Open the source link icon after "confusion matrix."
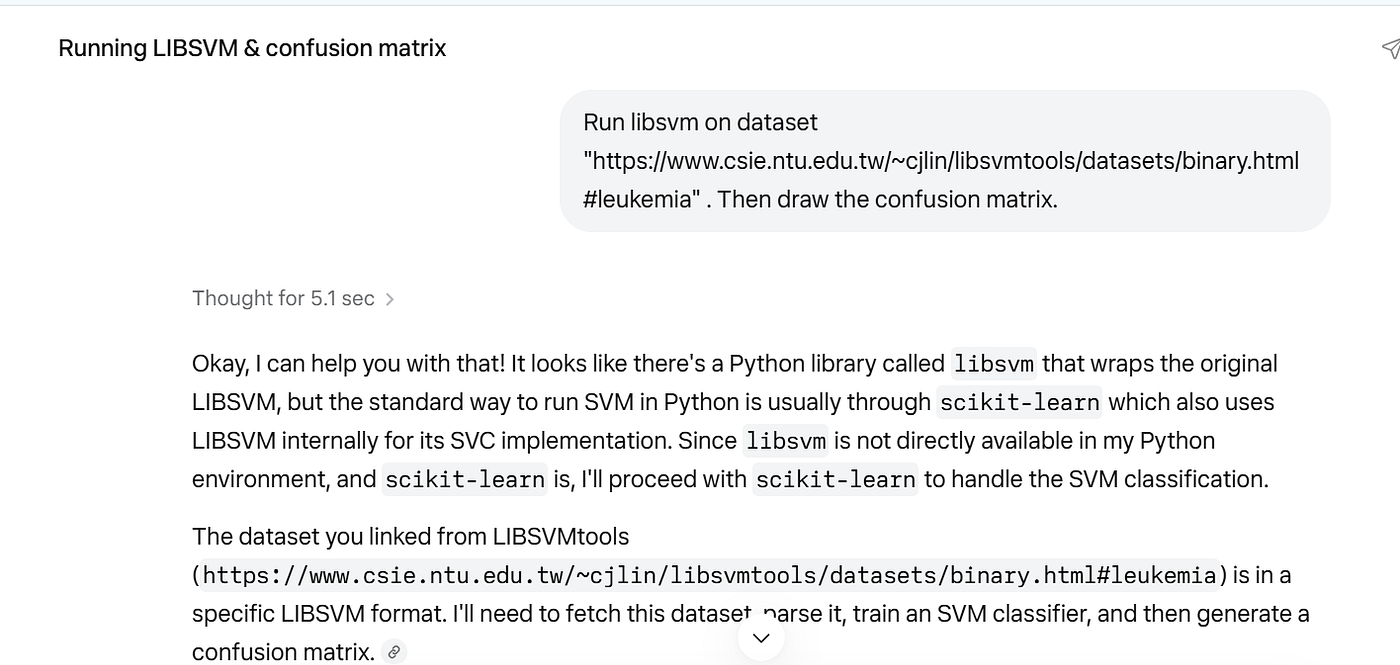The width and height of the screenshot is (1400, 665). tap(395, 652)
